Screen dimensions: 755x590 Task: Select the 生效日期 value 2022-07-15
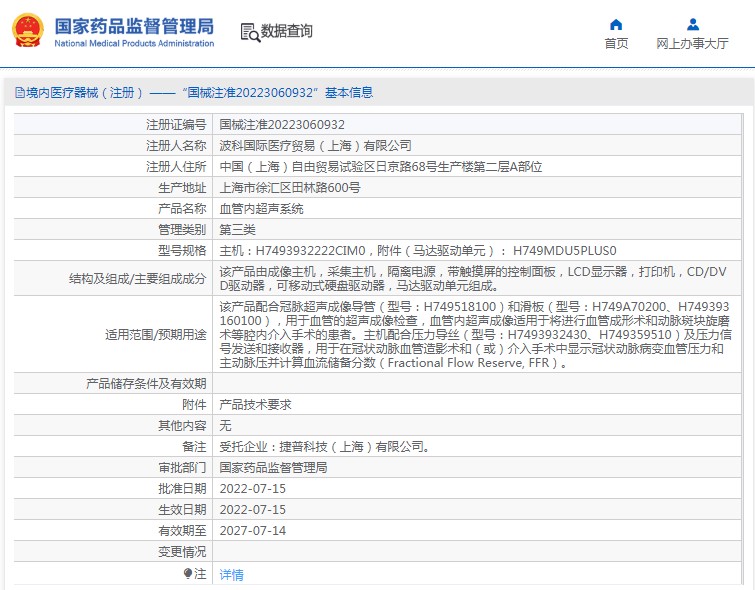(x=253, y=510)
